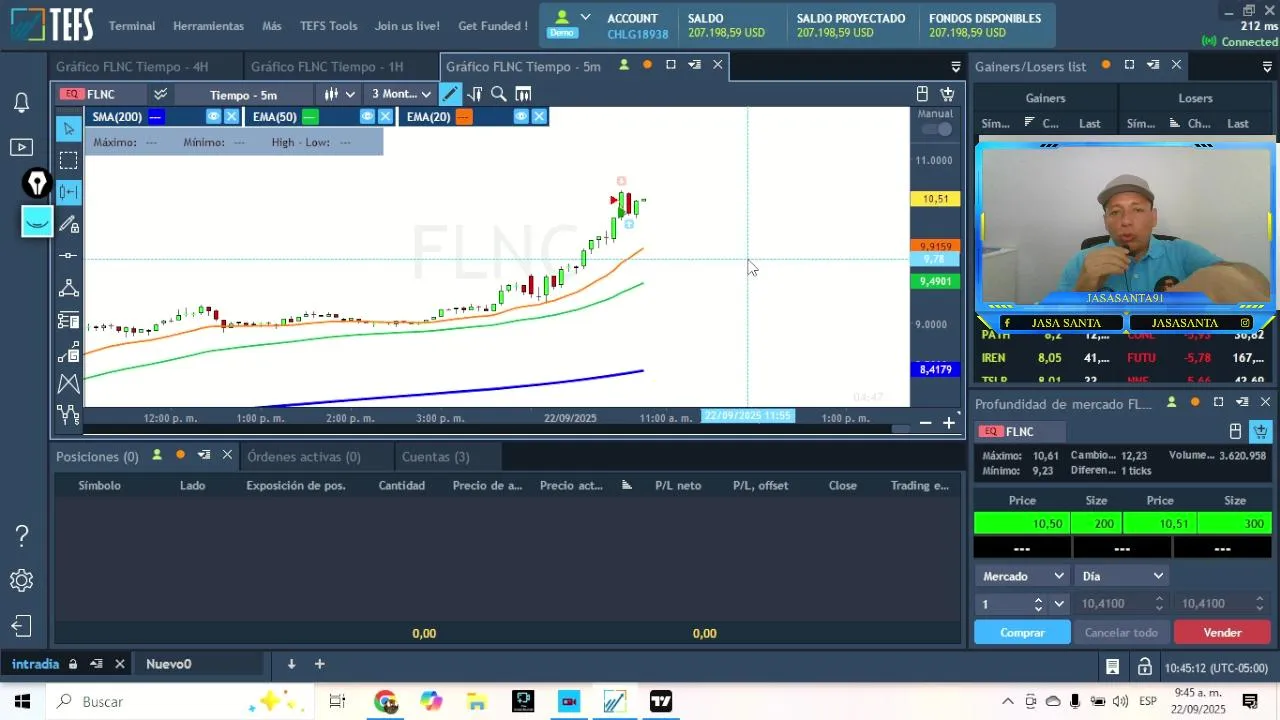This screenshot has height=720, width=1280.
Task: Select the Elliott wave tool
Action: click(68, 414)
